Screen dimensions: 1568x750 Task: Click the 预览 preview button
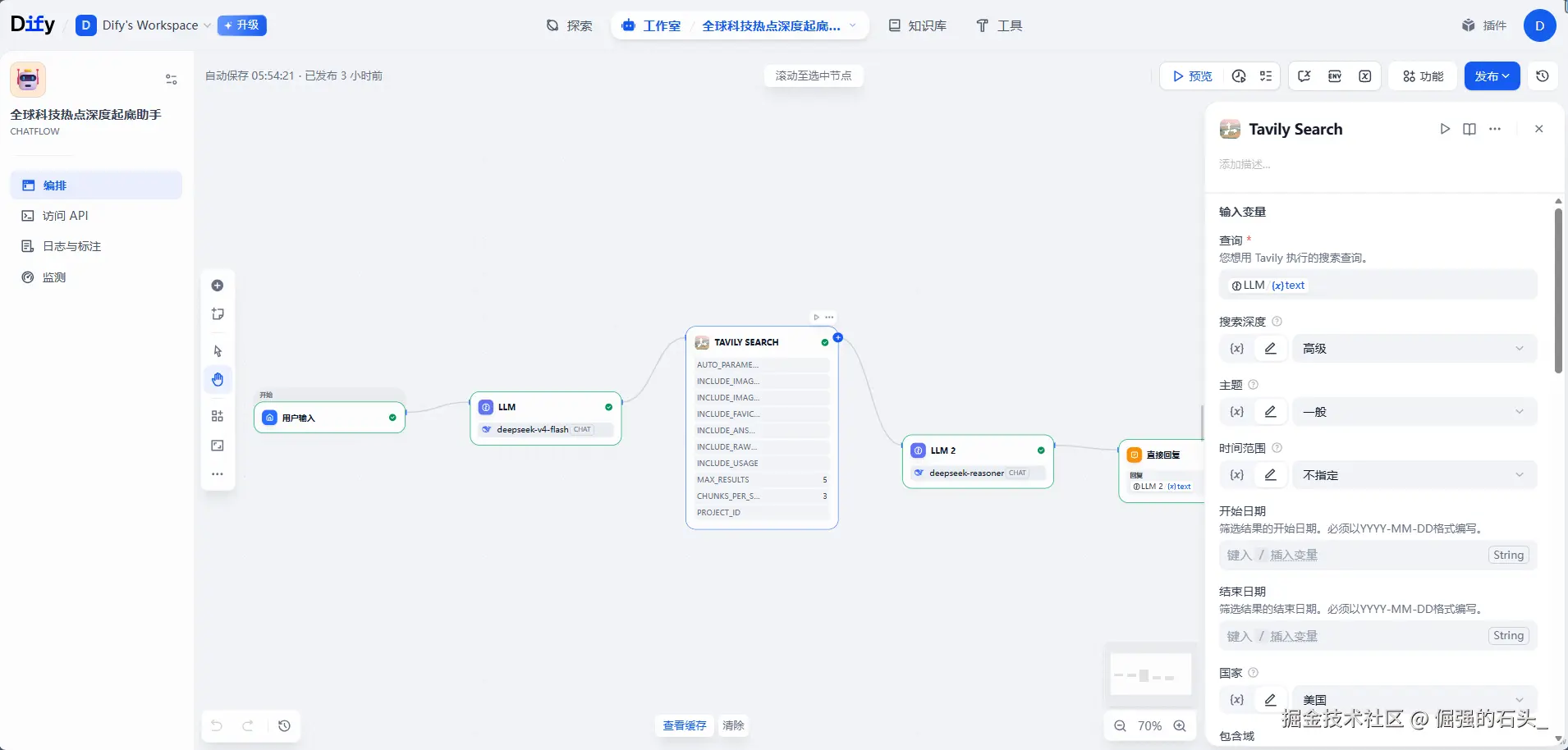(x=1192, y=76)
